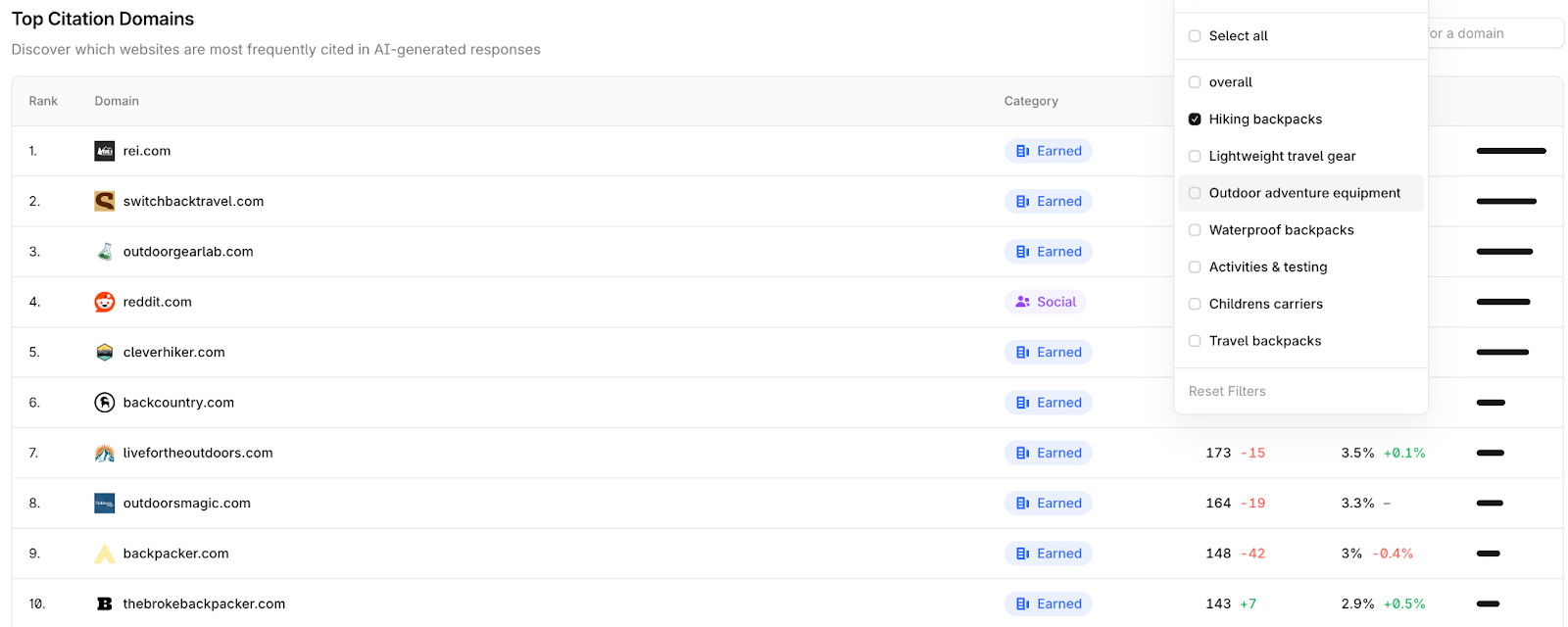Image resolution: width=1568 pixels, height=627 pixels.
Task: Check the Select all checkbox
Action: pos(1195,36)
